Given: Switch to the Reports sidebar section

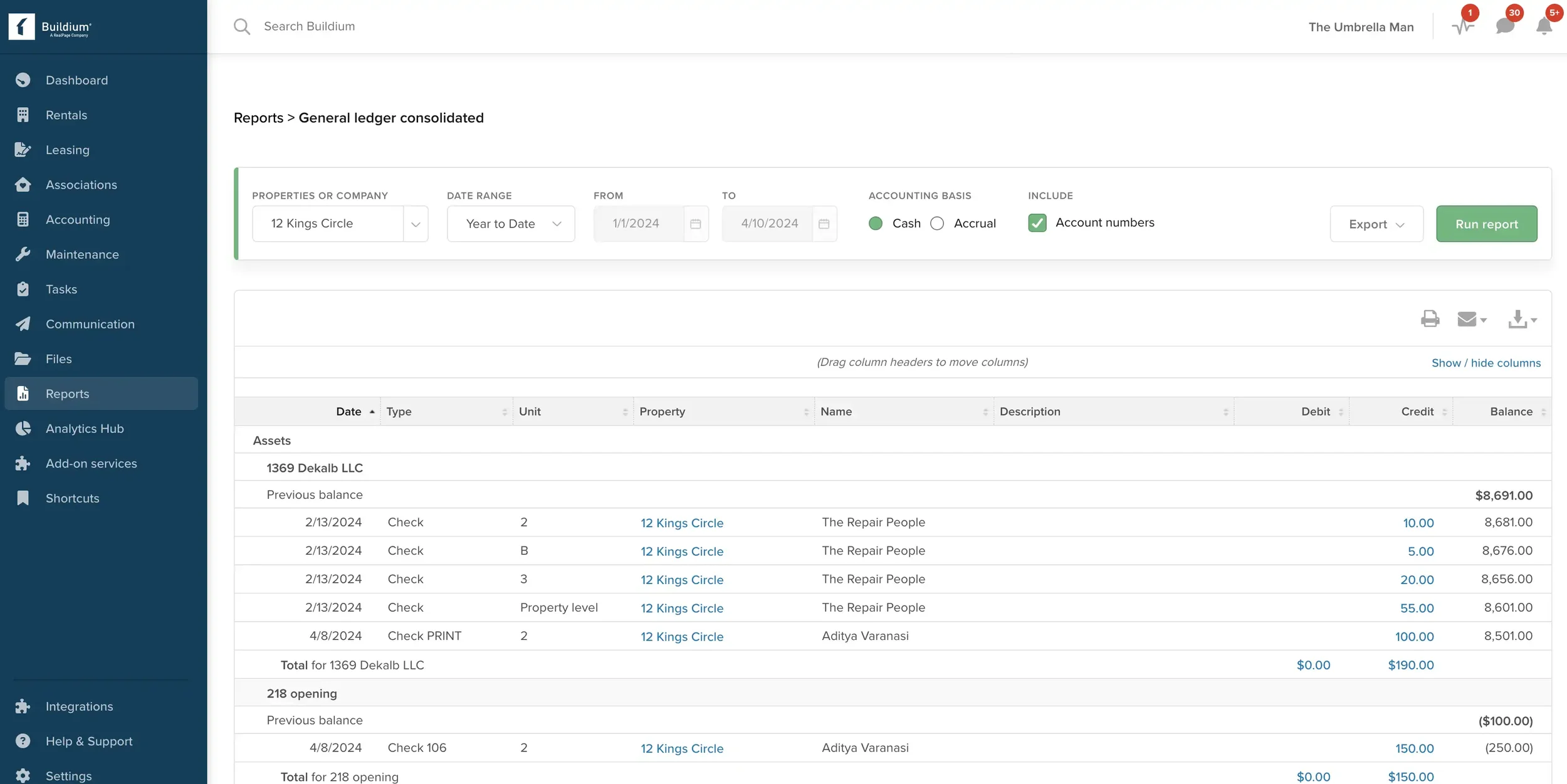Looking at the screenshot, I should (x=67, y=393).
